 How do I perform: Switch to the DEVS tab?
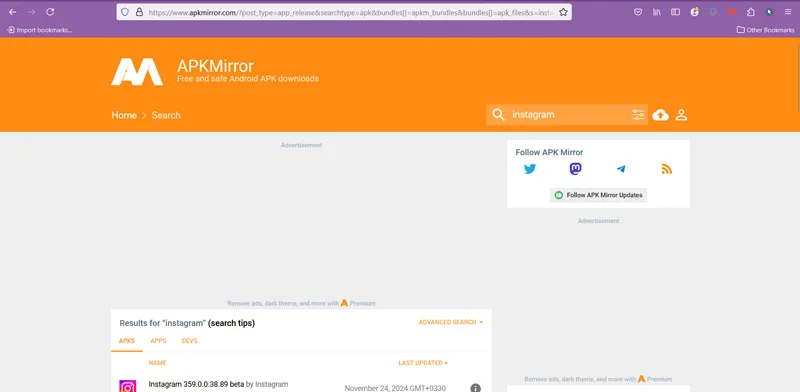point(189,340)
